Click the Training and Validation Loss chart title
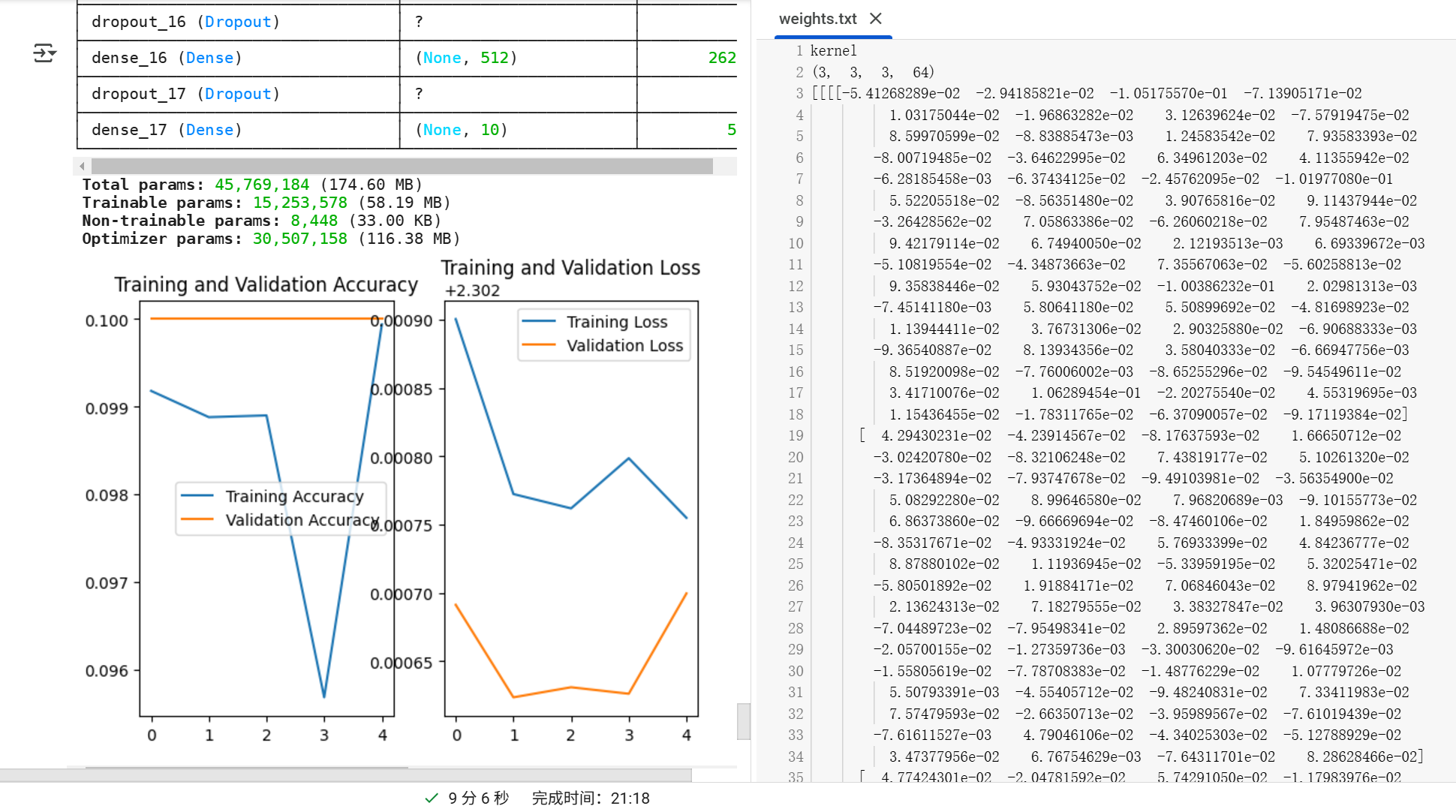Image resolution: width=1456 pixels, height=812 pixels. tap(570, 268)
